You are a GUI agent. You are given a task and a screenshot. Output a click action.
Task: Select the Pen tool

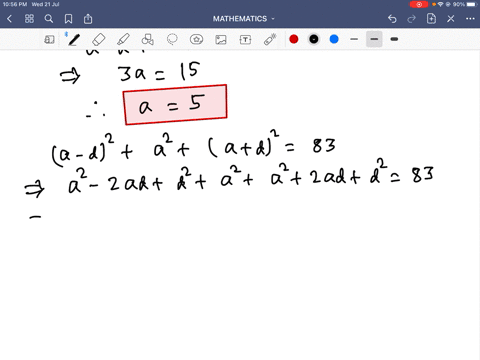point(73,40)
